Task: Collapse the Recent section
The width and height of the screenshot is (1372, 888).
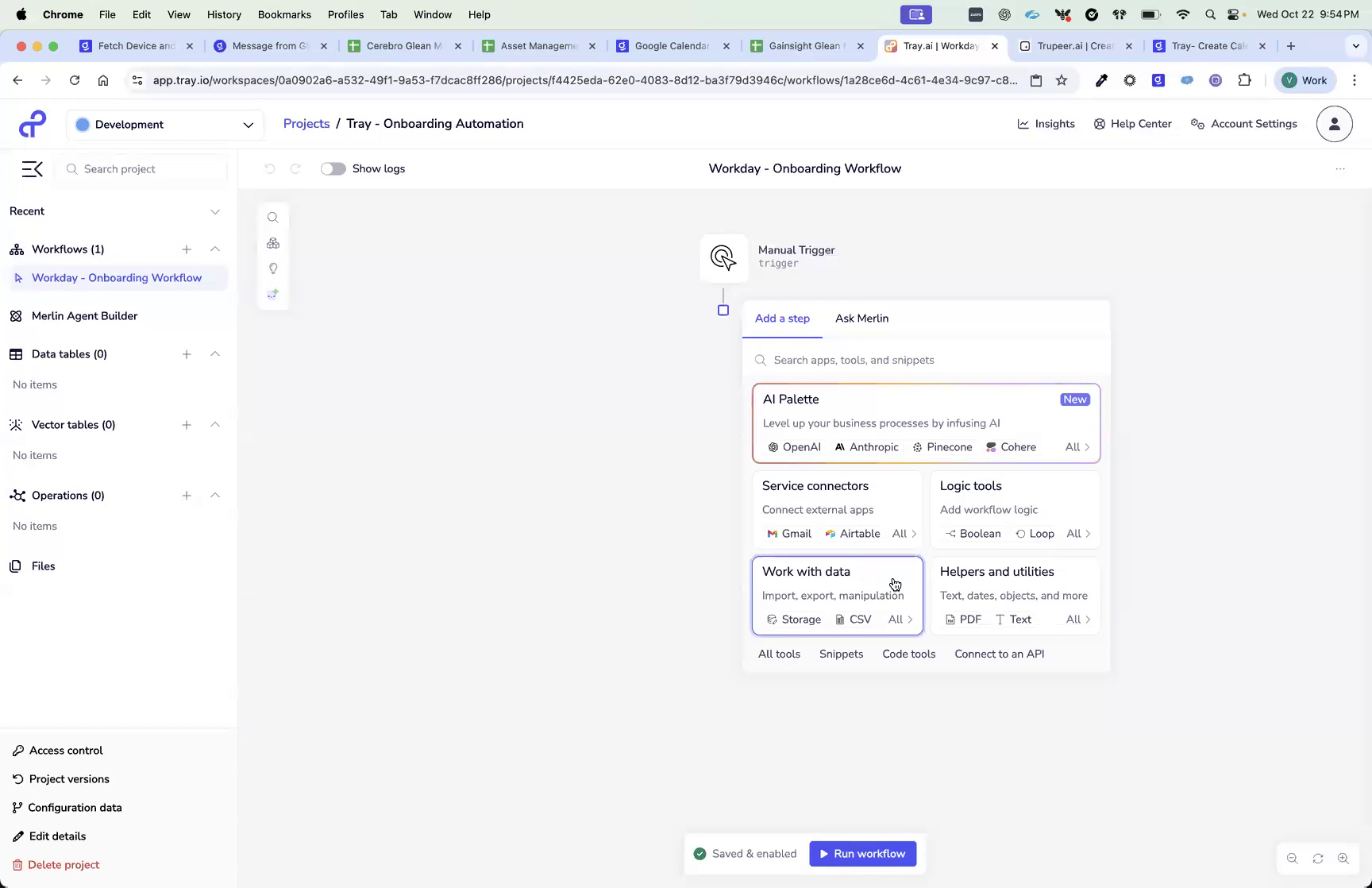Action: click(215, 211)
